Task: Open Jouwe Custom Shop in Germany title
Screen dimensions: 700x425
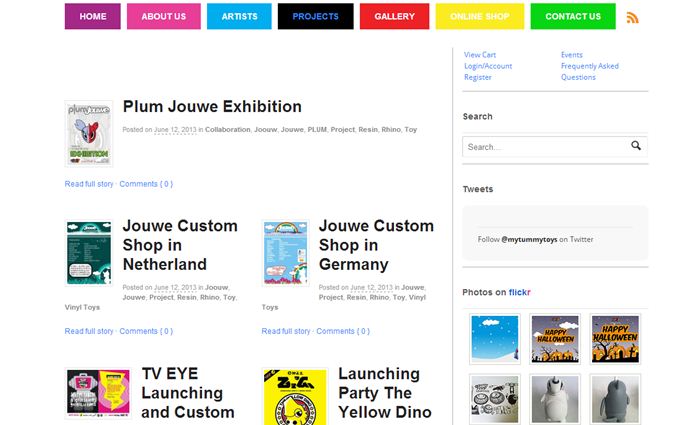Action: (376, 245)
